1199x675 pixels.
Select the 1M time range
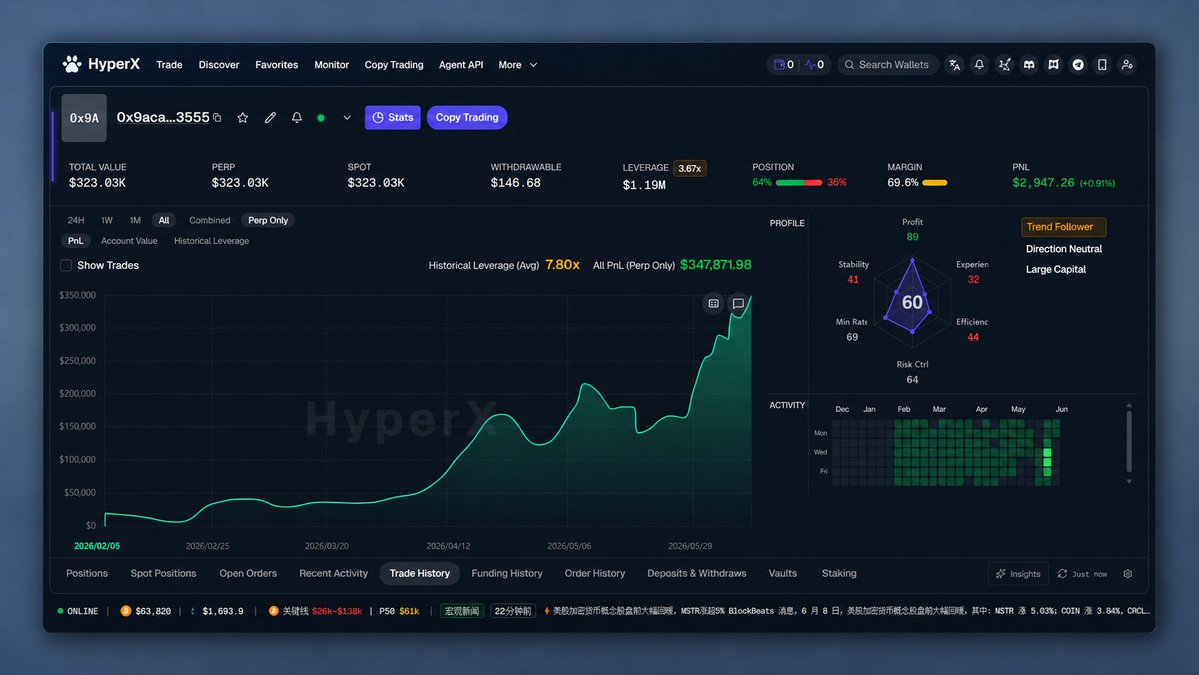(x=135, y=220)
